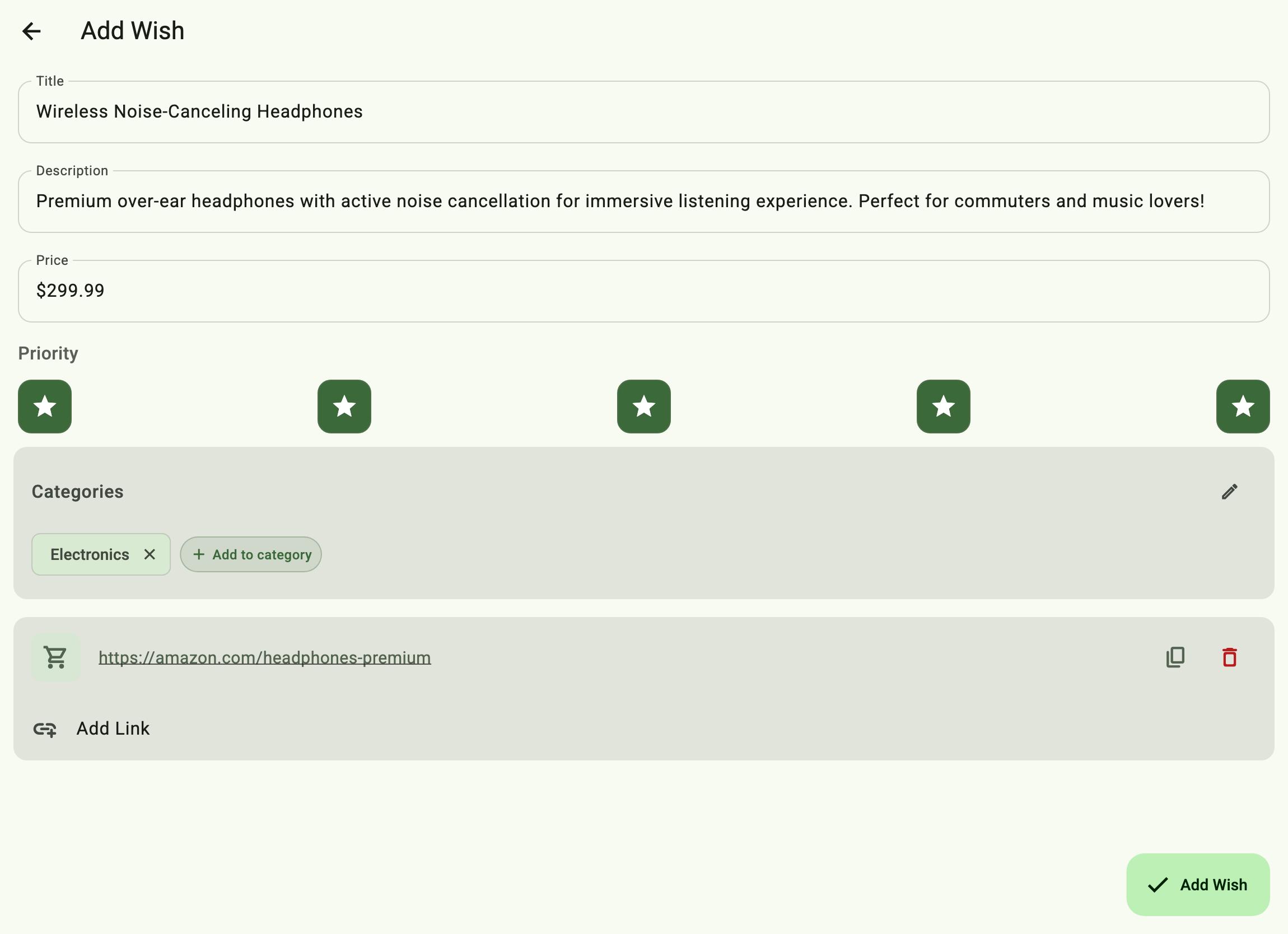The height and width of the screenshot is (934, 1288).
Task: Set priority to first star
Action: tap(45, 407)
